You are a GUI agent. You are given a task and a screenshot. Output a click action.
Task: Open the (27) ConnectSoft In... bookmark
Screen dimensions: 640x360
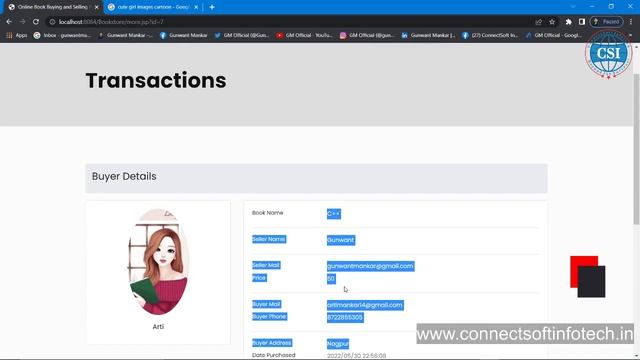tap(490, 36)
